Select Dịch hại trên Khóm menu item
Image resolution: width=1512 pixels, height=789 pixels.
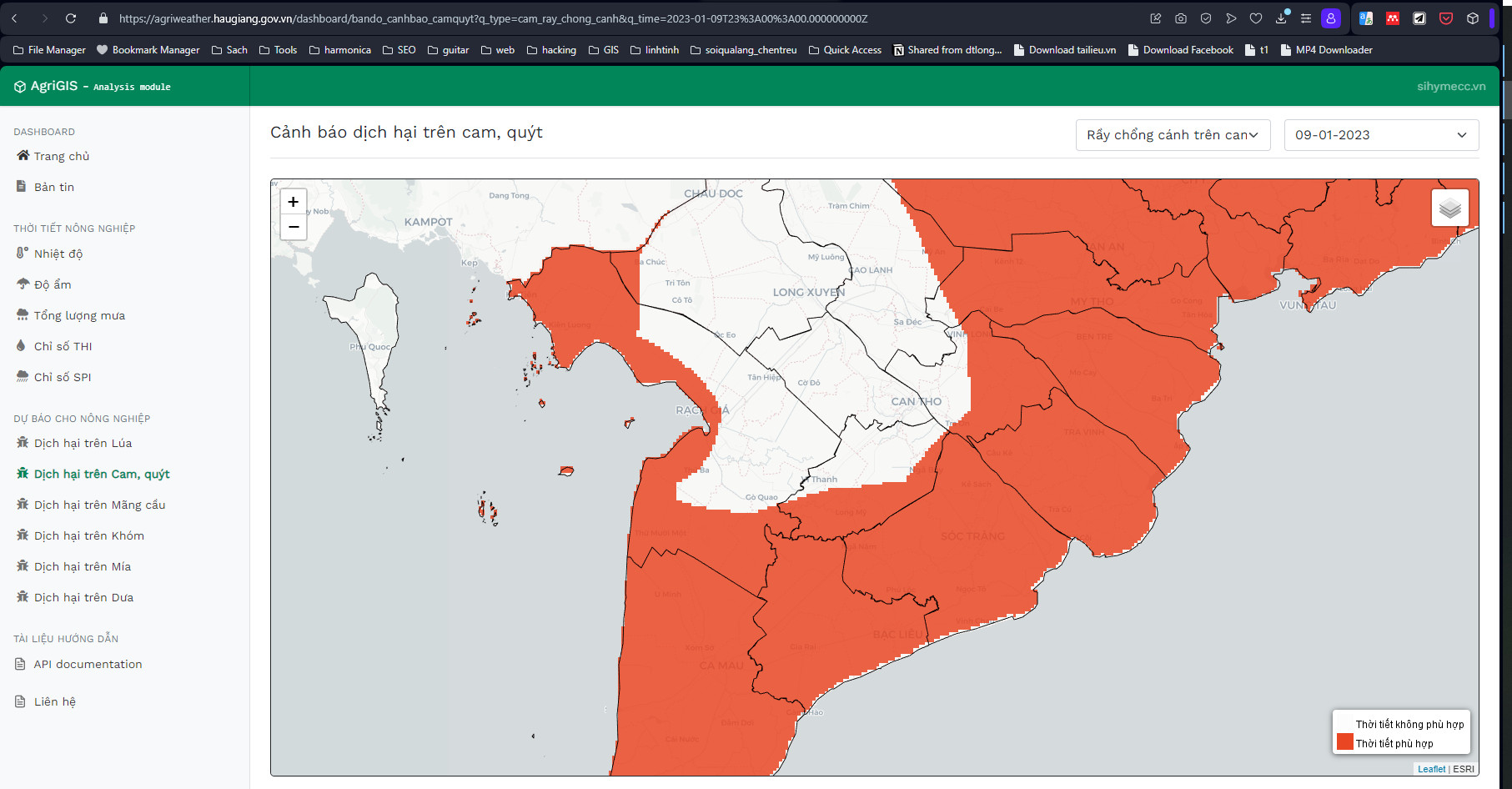[88, 535]
